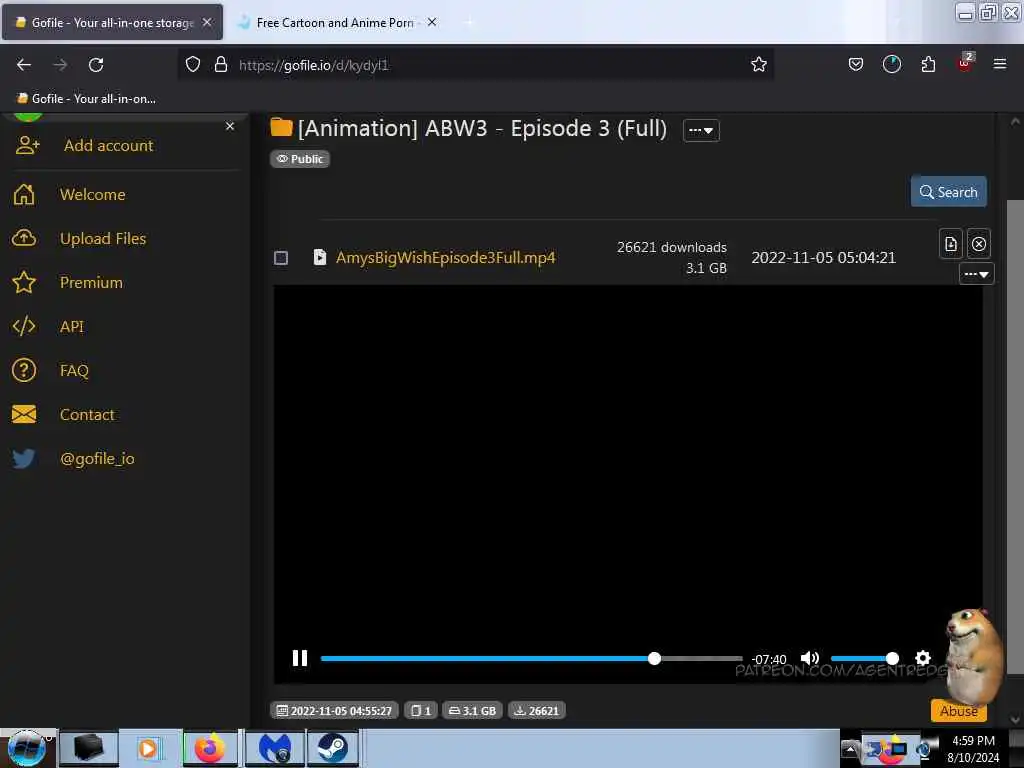Click the cloud upload icon
Image resolution: width=1024 pixels, height=768 pixels.
coord(24,238)
